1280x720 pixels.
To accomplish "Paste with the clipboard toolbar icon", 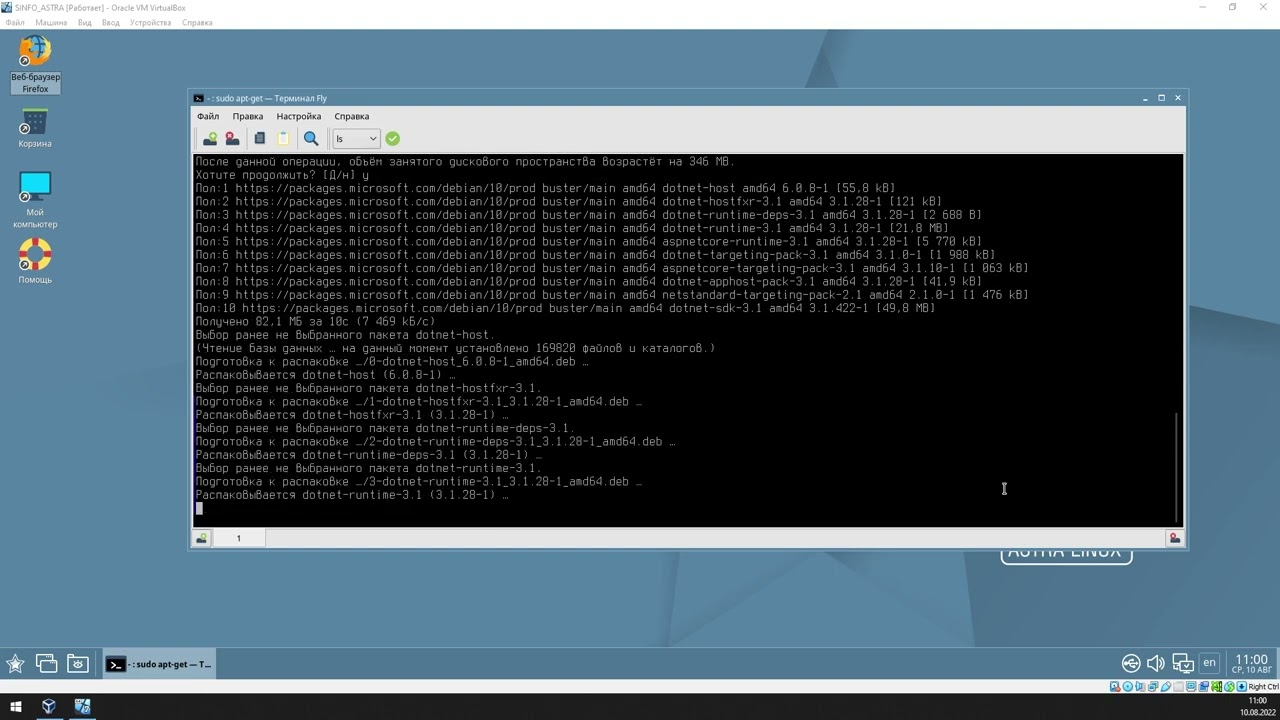I will (283, 139).
